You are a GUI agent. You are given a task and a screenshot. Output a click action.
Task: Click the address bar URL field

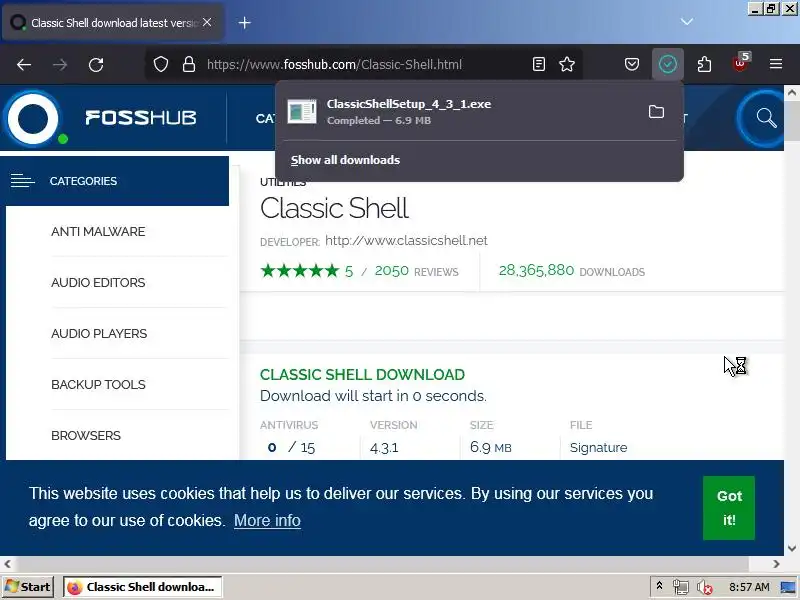point(334,64)
